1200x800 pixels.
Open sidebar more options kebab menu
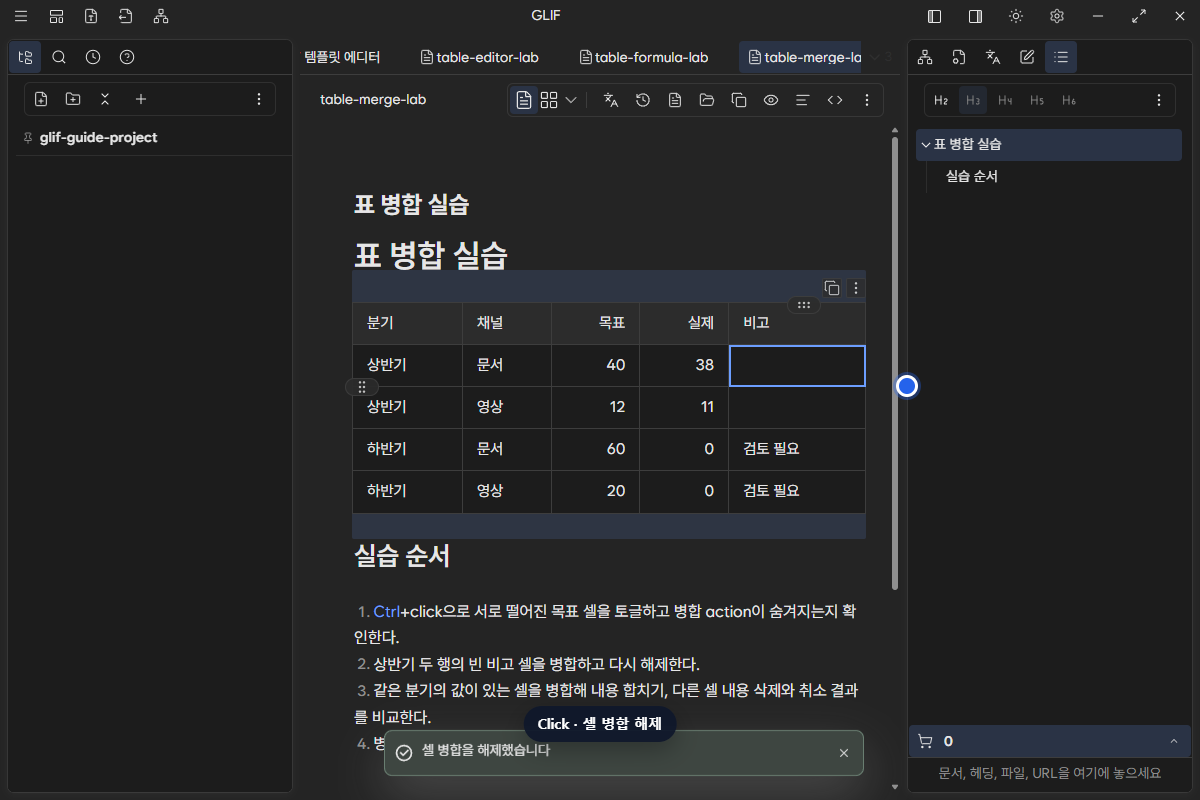click(259, 99)
